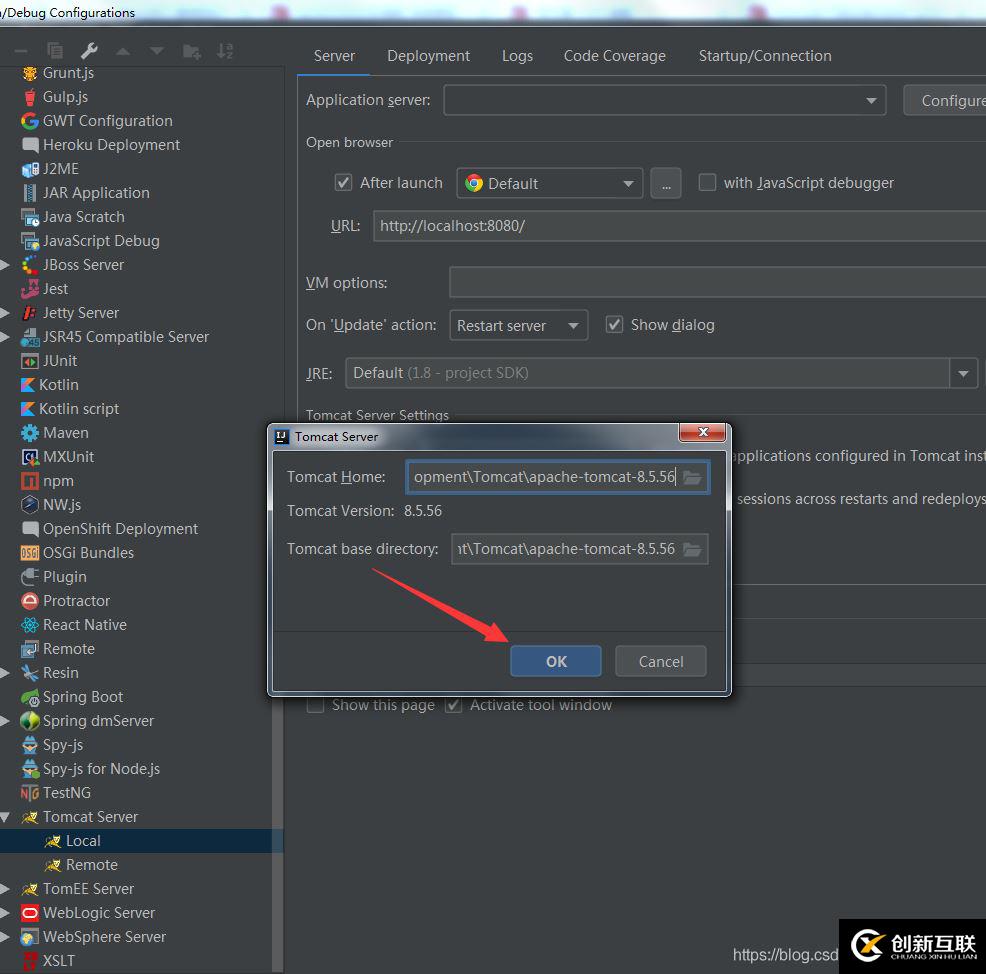This screenshot has width=986, height=974.
Task: Expand the WebLogic Server tree node
Action: [5, 913]
